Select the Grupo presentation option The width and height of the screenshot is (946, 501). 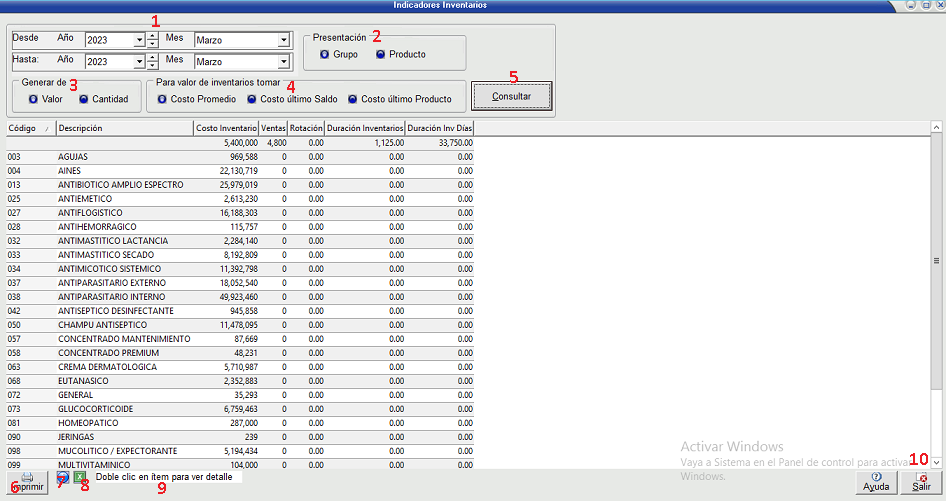[x=325, y=55]
